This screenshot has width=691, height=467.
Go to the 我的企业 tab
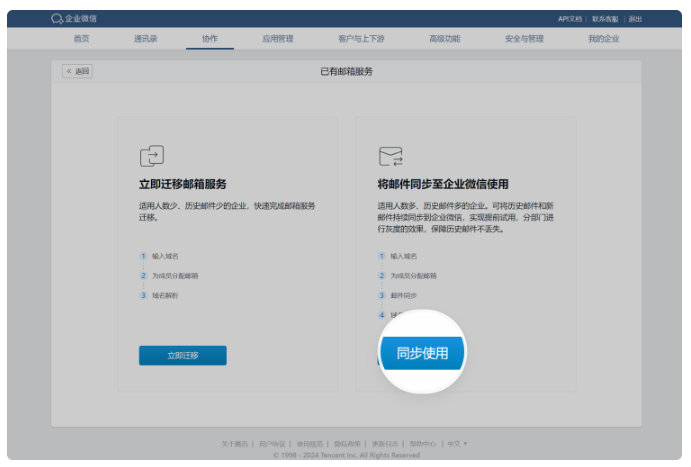pyautogui.click(x=603, y=39)
